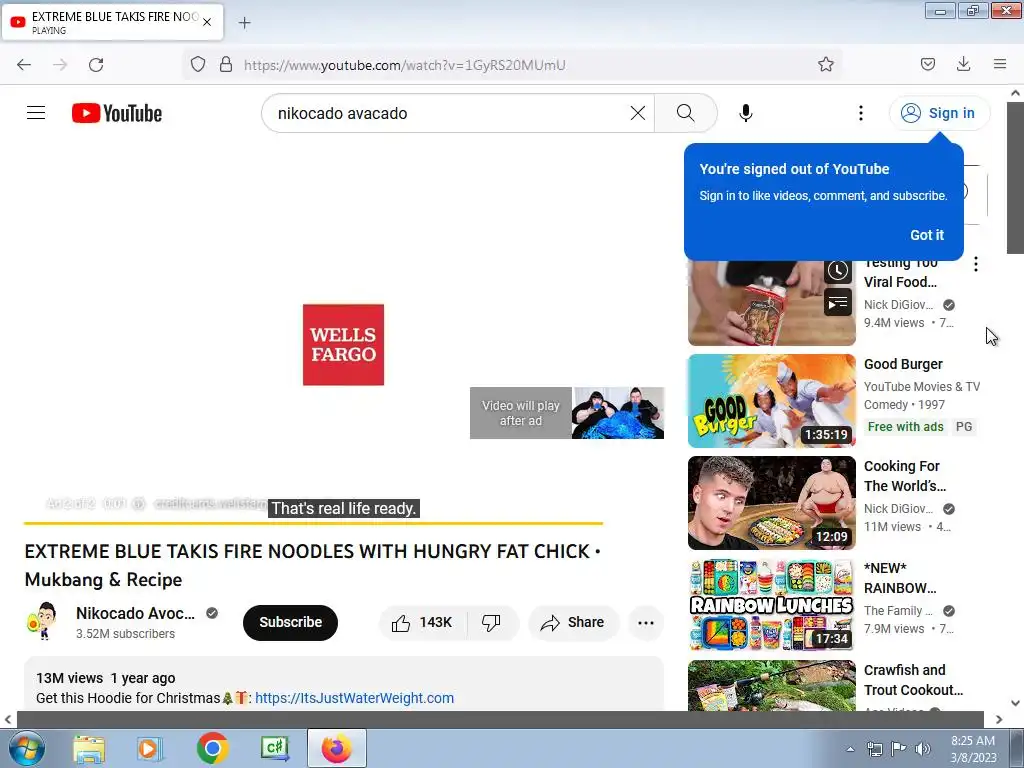Viewport: 1024px width, 768px height.
Task: Open a new browser tab
Action: click(x=244, y=23)
